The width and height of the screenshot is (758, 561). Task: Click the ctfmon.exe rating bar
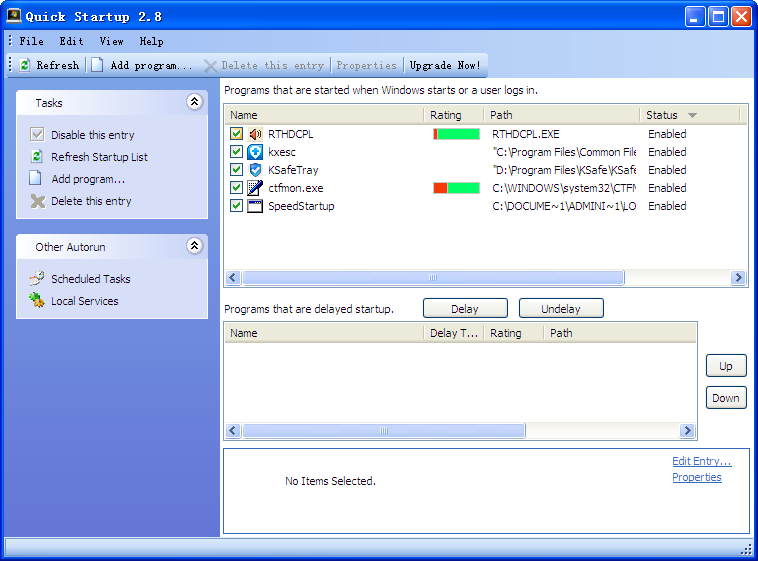pos(456,188)
